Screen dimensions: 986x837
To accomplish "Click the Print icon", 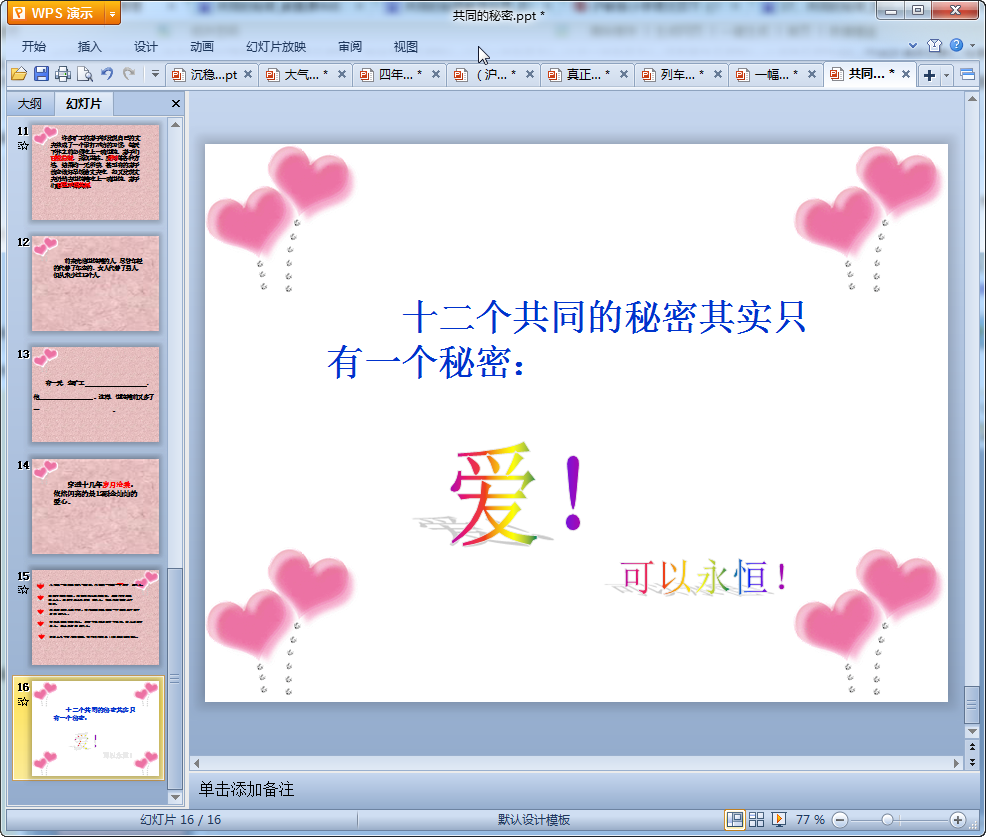I will coord(63,74).
